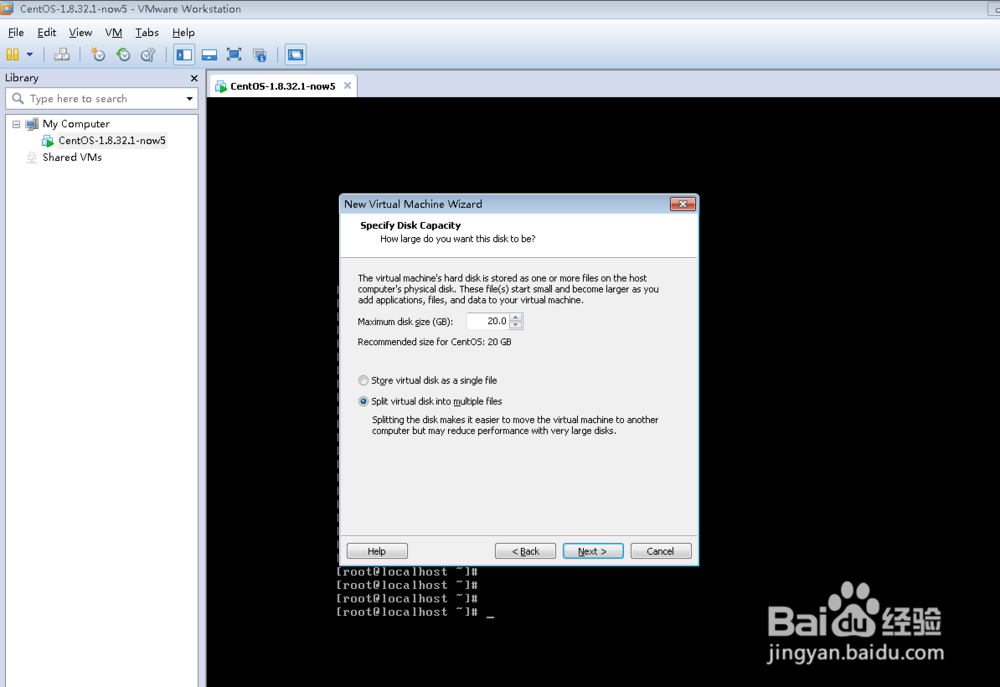Viewport: 1000px width, 687px height.
Task: Switch to the CentOS-1.8.32.1-now5 tab
Action: point(283,86)
